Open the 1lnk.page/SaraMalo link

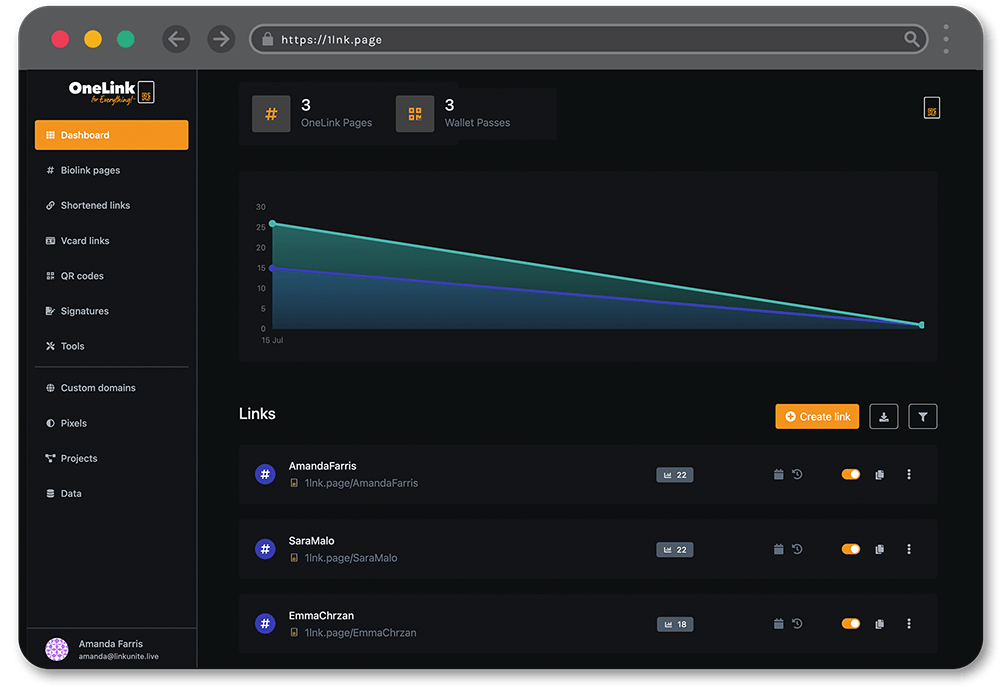coord(350,558)
